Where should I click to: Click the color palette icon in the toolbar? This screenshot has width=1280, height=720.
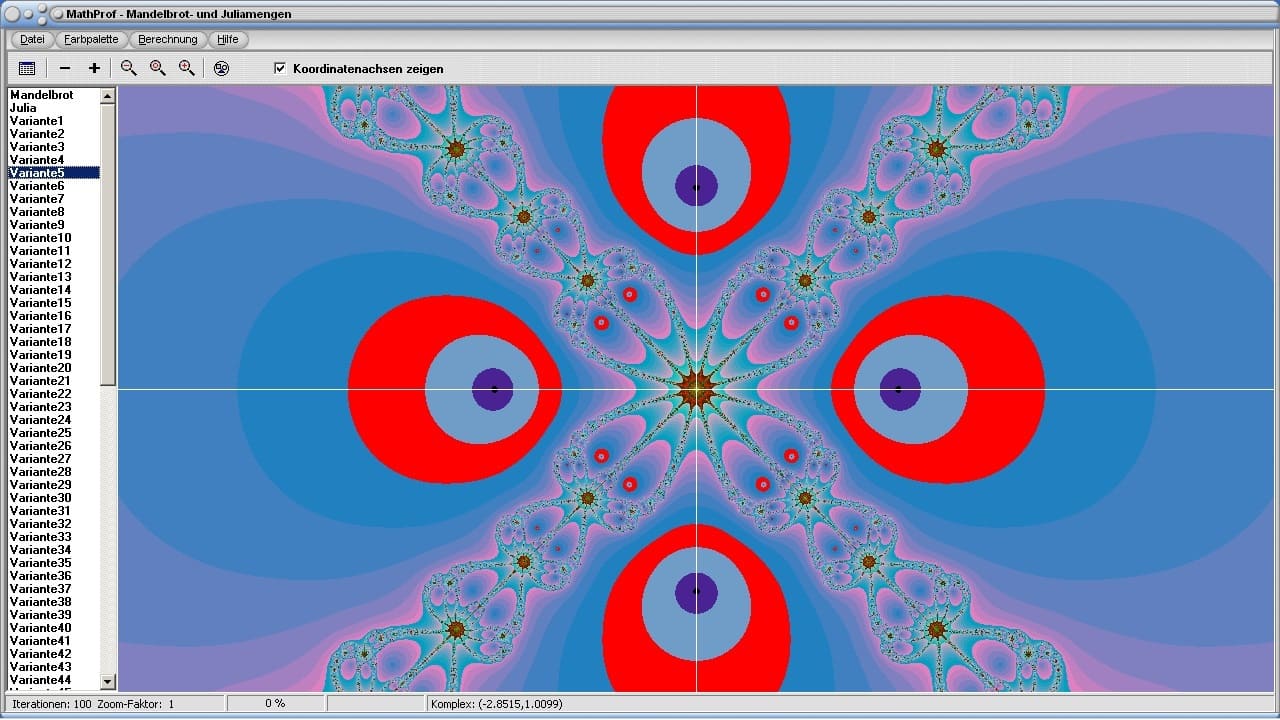pyautogui.click(x=221, y=68)
